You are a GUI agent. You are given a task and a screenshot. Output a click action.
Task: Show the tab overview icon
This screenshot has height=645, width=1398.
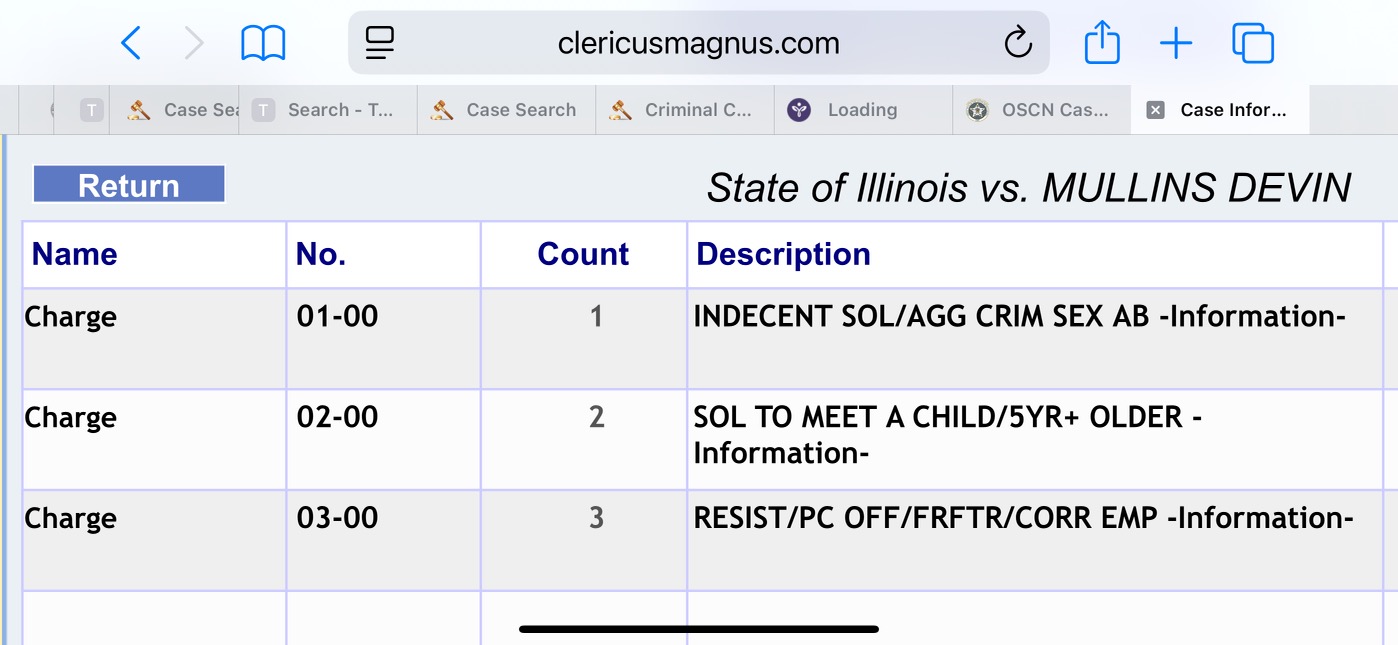[1253, 43]
